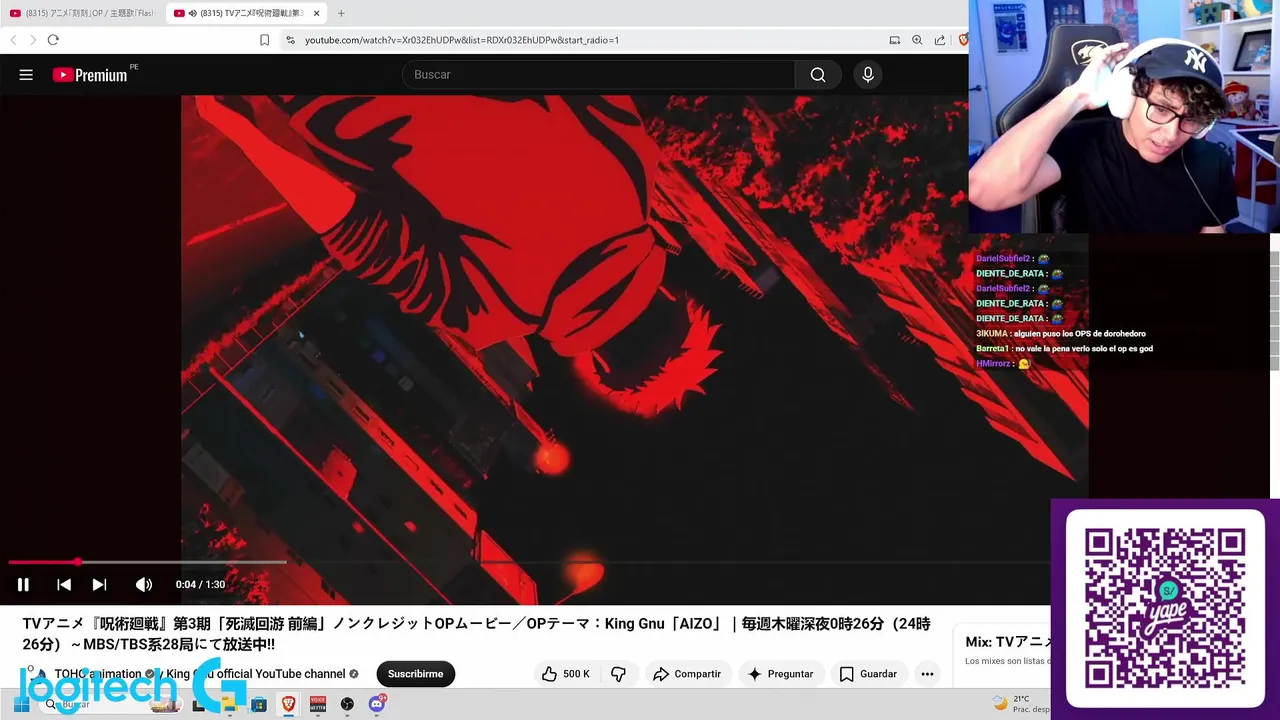Go to YouTube Premium home logo

click(x=91, y=75)
